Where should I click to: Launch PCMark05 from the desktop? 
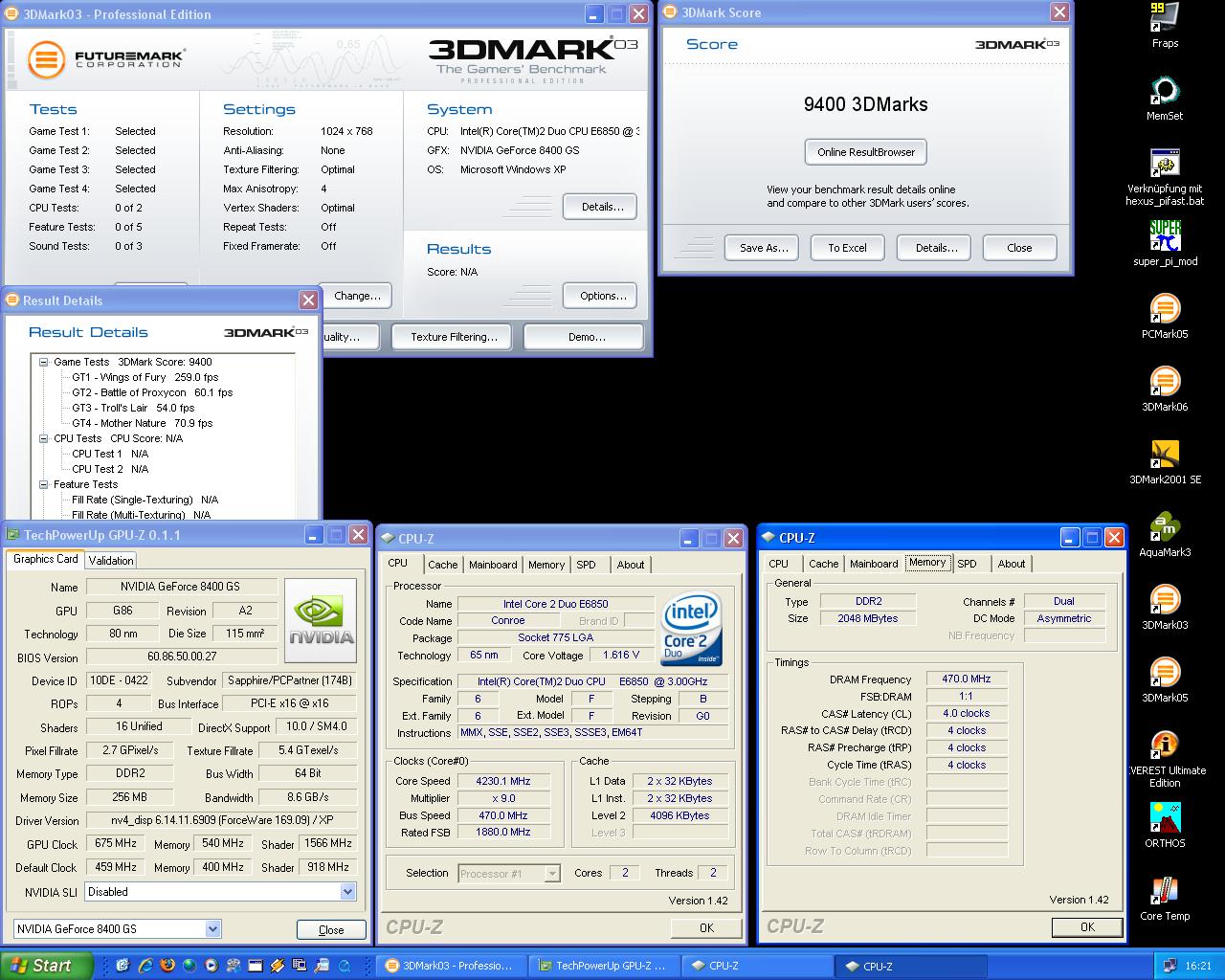tap(1165, 317)
